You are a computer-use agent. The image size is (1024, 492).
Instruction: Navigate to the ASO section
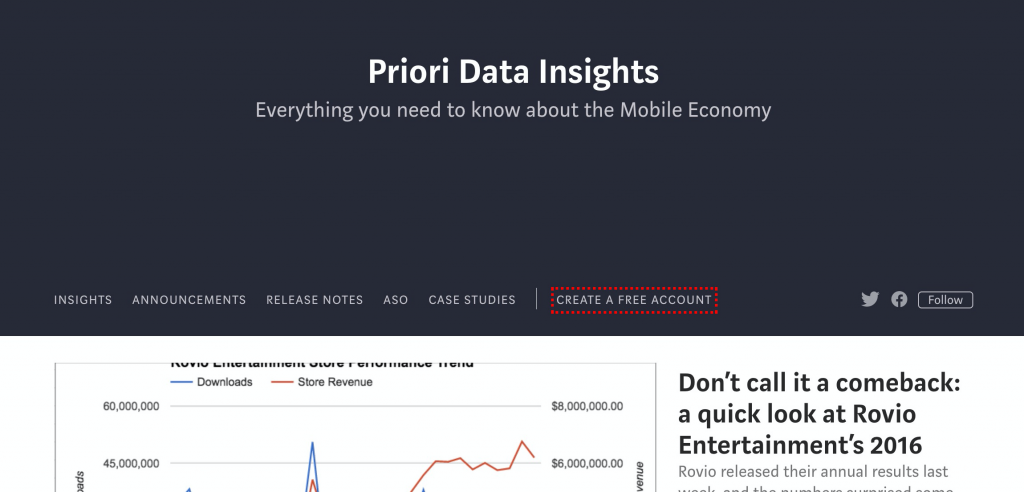[396, 300]
